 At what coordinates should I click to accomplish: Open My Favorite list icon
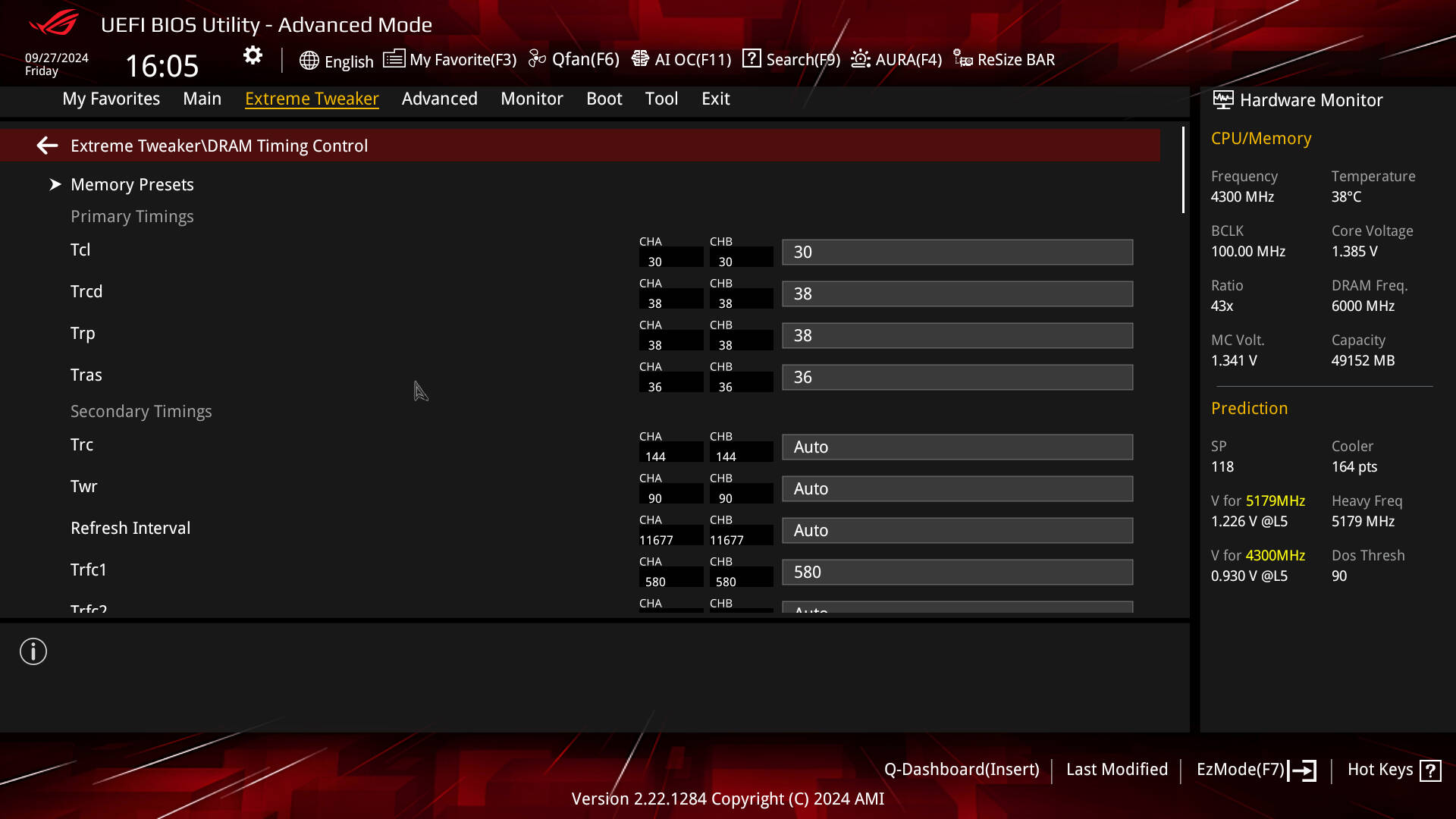pos(394,59)
